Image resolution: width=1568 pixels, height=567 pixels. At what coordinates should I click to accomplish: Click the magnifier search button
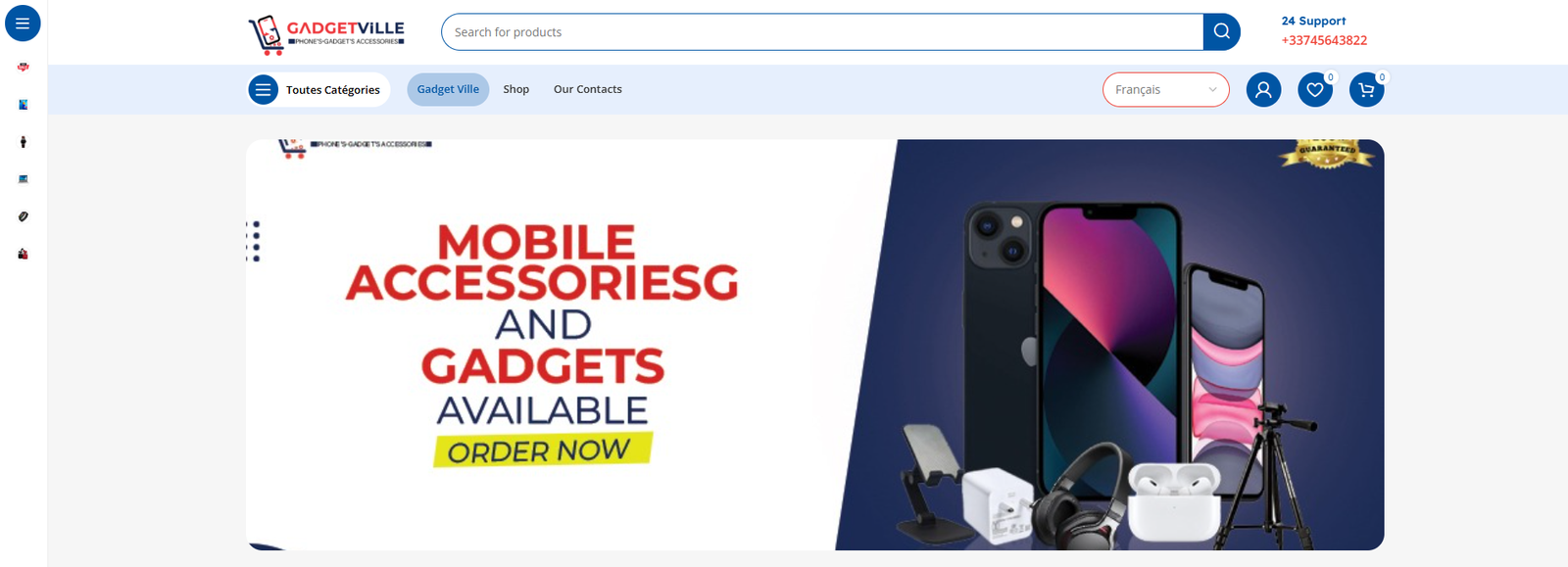[1221, 31]
